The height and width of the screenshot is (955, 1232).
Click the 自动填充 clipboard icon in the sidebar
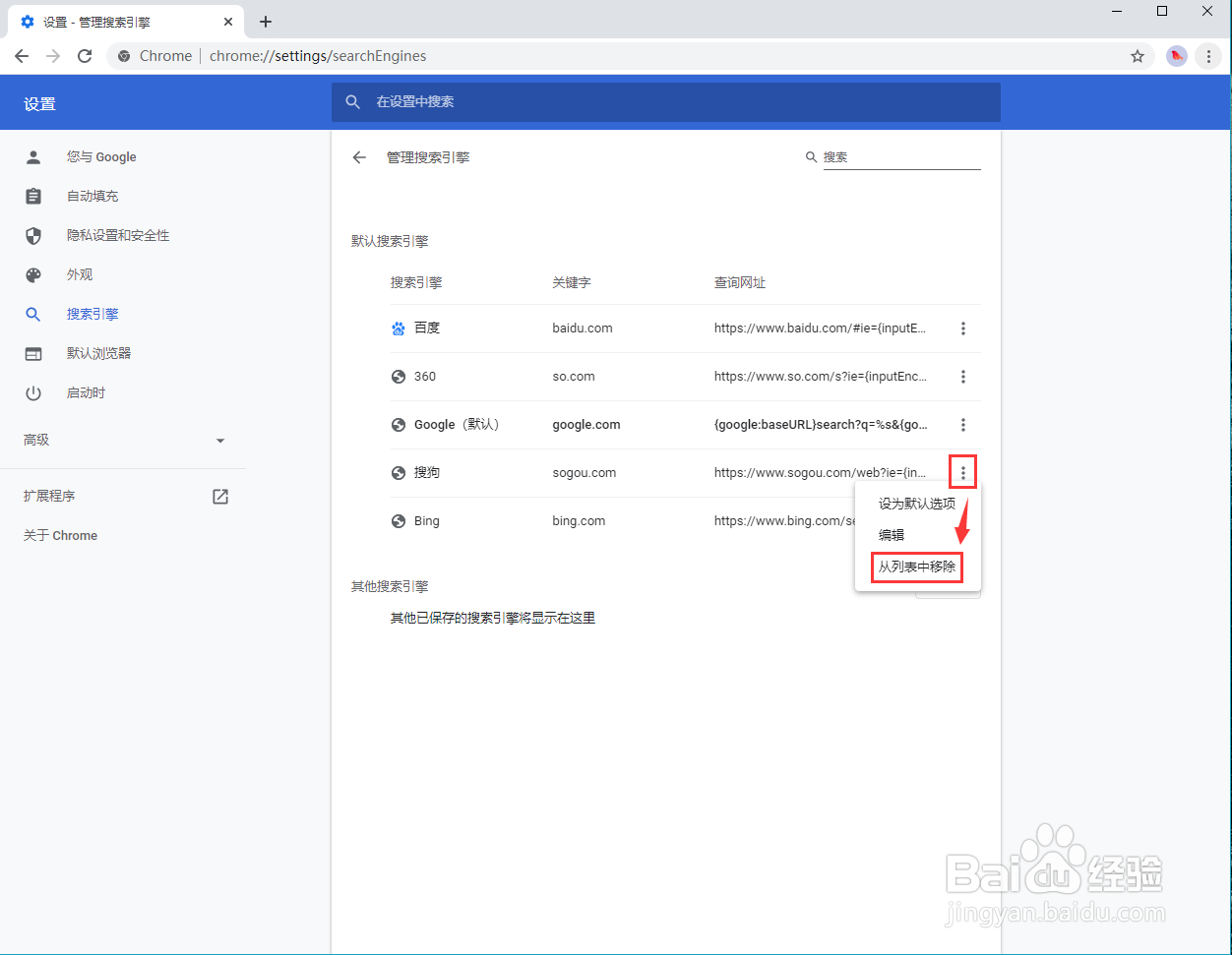[33, 196]
